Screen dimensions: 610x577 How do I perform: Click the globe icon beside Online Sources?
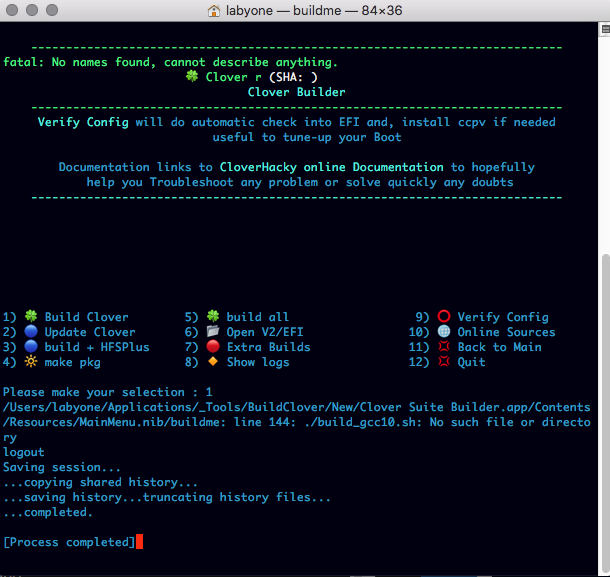(x=444, y=331)
